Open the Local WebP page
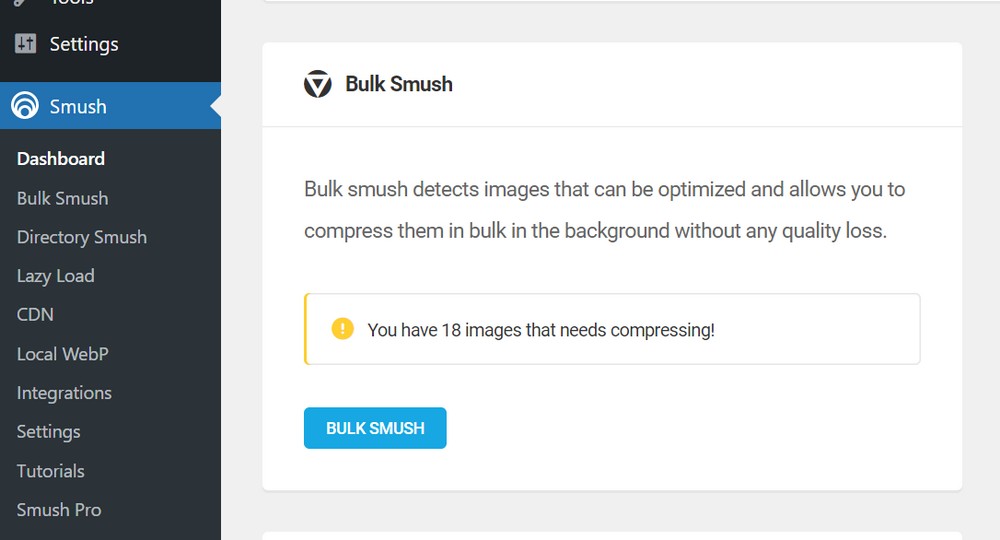Viewport: 1000px width, 540px height. pyautogui.click(x=62, y=354)
